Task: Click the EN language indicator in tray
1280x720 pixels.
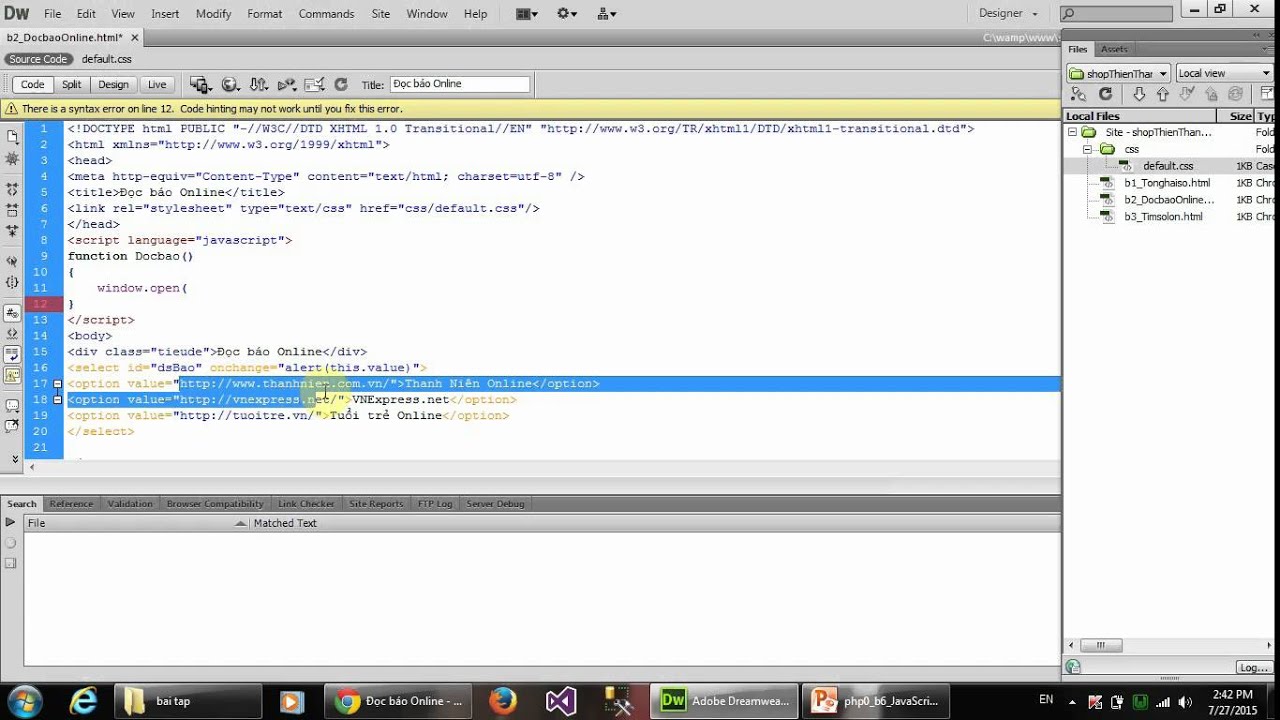Action: coord(1046,700)
